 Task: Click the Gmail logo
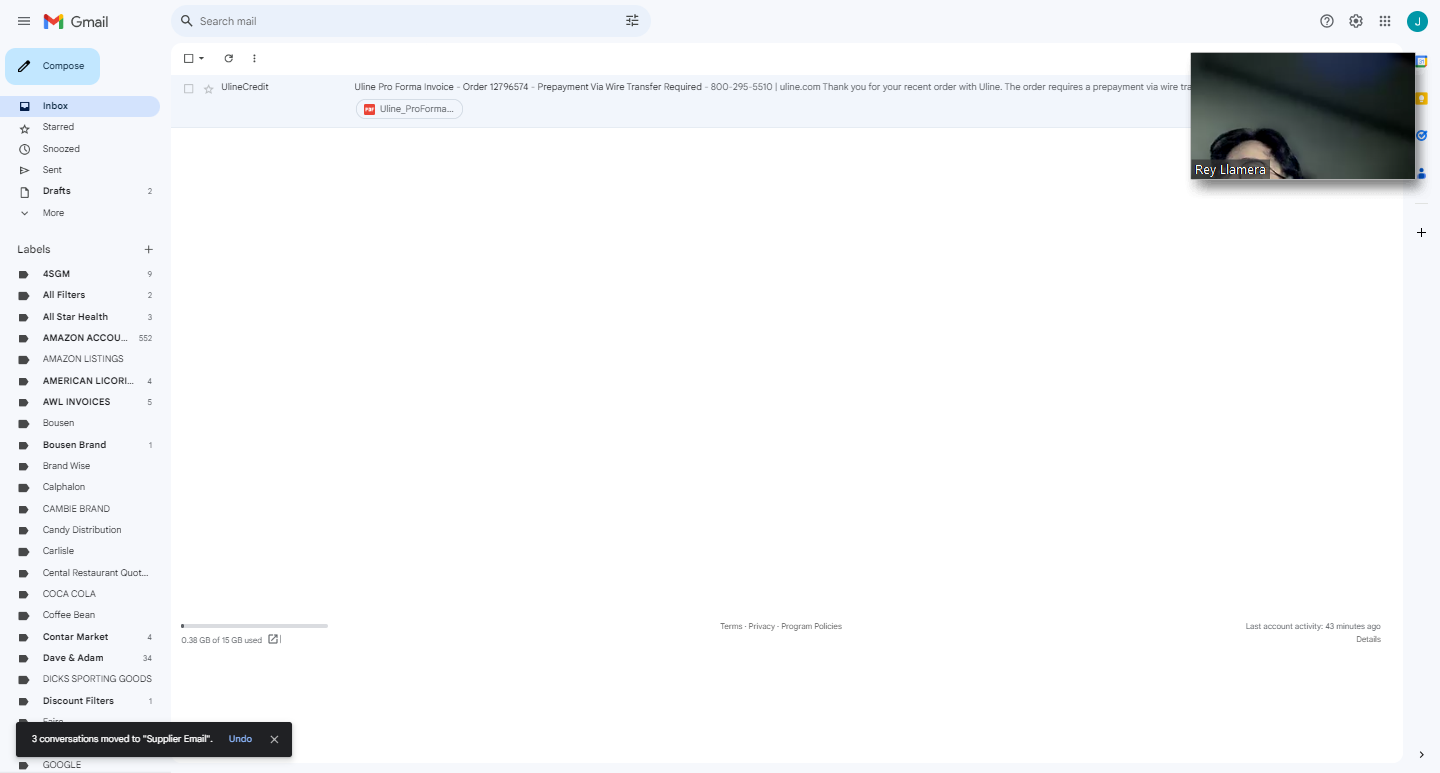pyautogui.click(x=76, y=21)
